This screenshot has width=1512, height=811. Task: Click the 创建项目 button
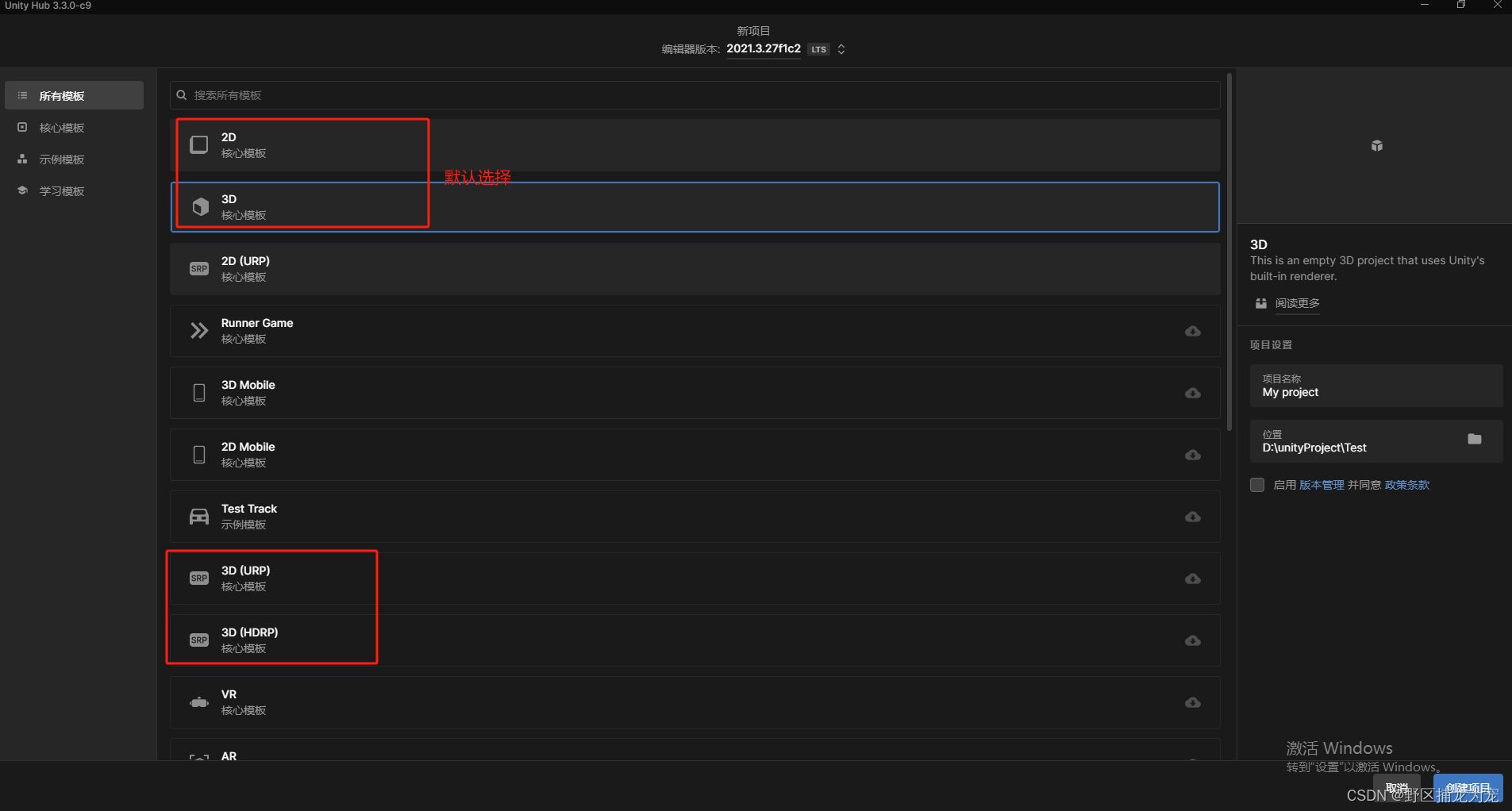(1468, 788)
